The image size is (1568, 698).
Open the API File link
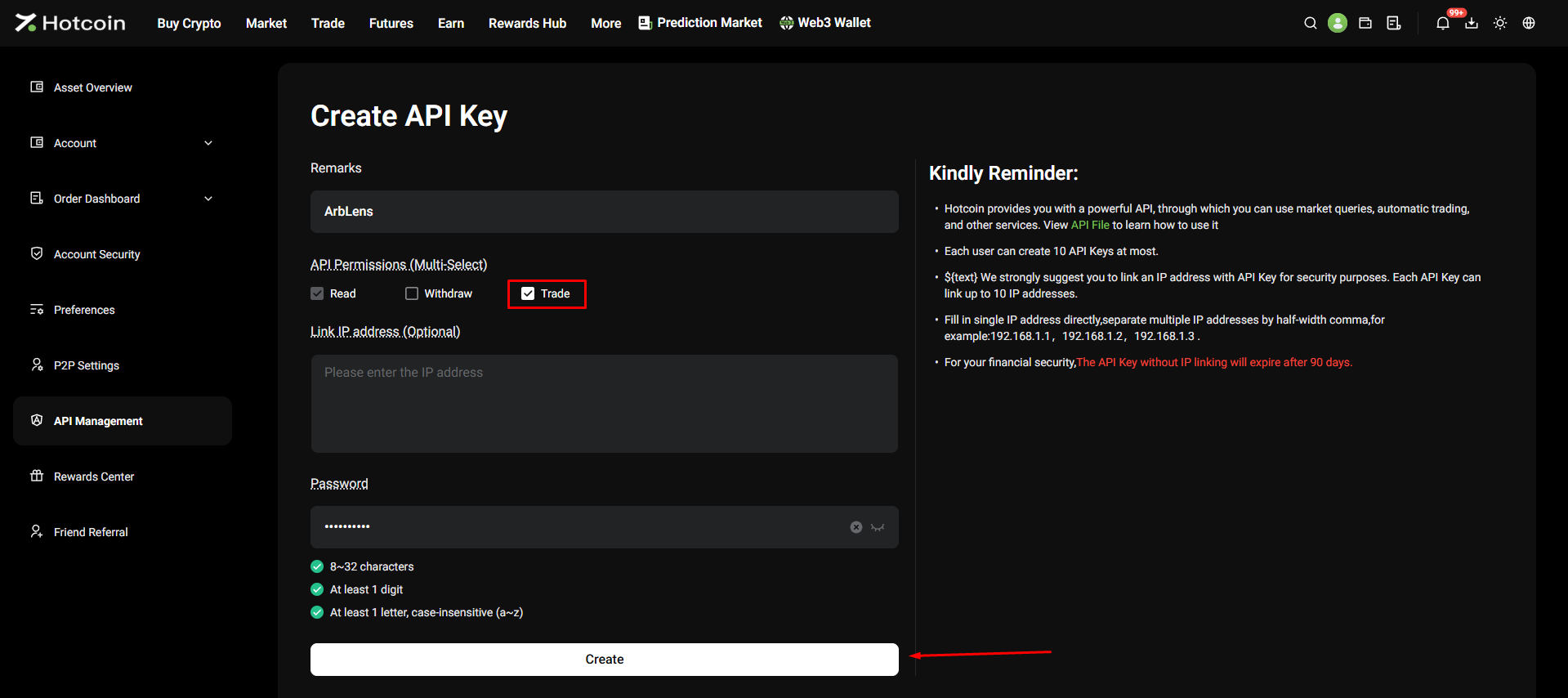pyautogui.click(x=1090, y=225)
